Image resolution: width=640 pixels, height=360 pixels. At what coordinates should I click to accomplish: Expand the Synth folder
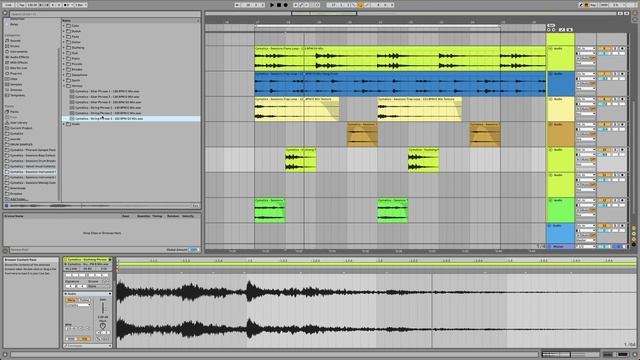[64, 80]
